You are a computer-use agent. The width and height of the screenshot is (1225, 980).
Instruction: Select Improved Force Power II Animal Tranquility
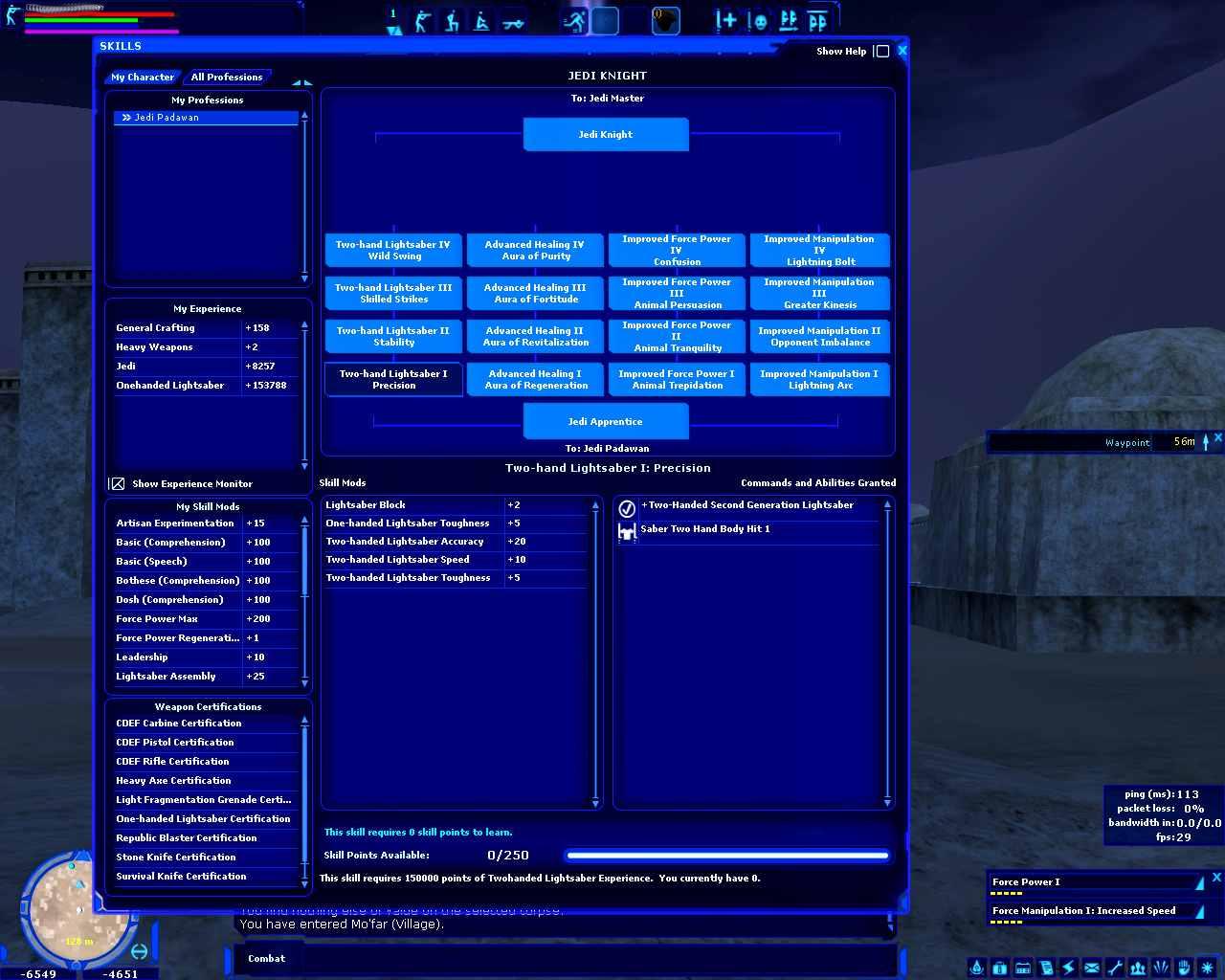[x=677, y=337]
